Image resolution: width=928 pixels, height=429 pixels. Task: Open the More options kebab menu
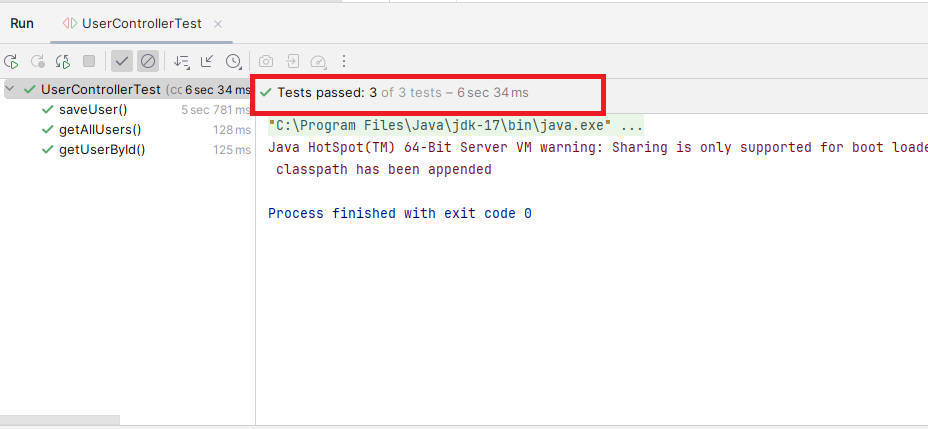point(344,61)
